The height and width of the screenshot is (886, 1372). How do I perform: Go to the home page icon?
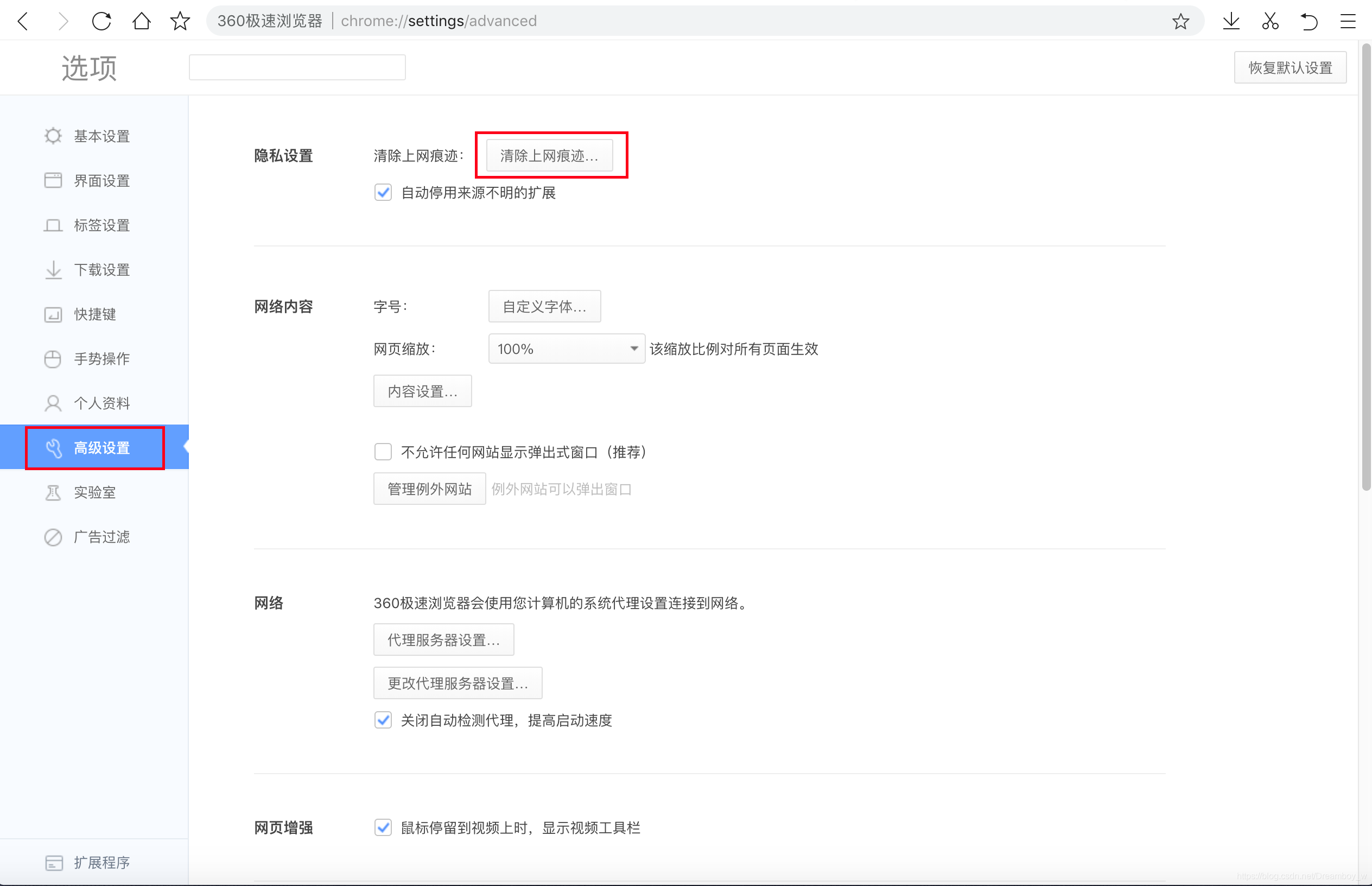point(141,21)
